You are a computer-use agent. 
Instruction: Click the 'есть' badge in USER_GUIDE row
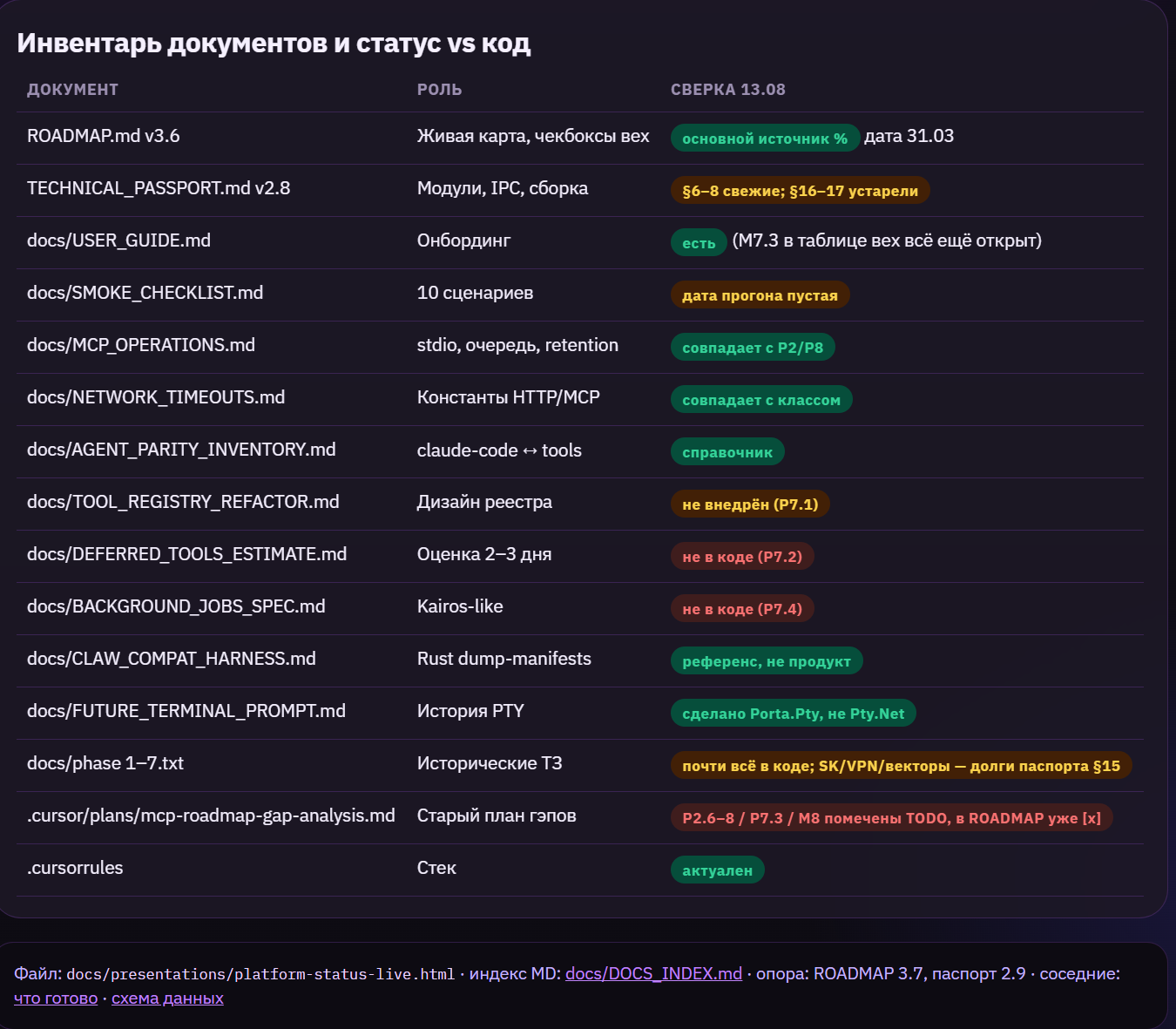[699, 242]
